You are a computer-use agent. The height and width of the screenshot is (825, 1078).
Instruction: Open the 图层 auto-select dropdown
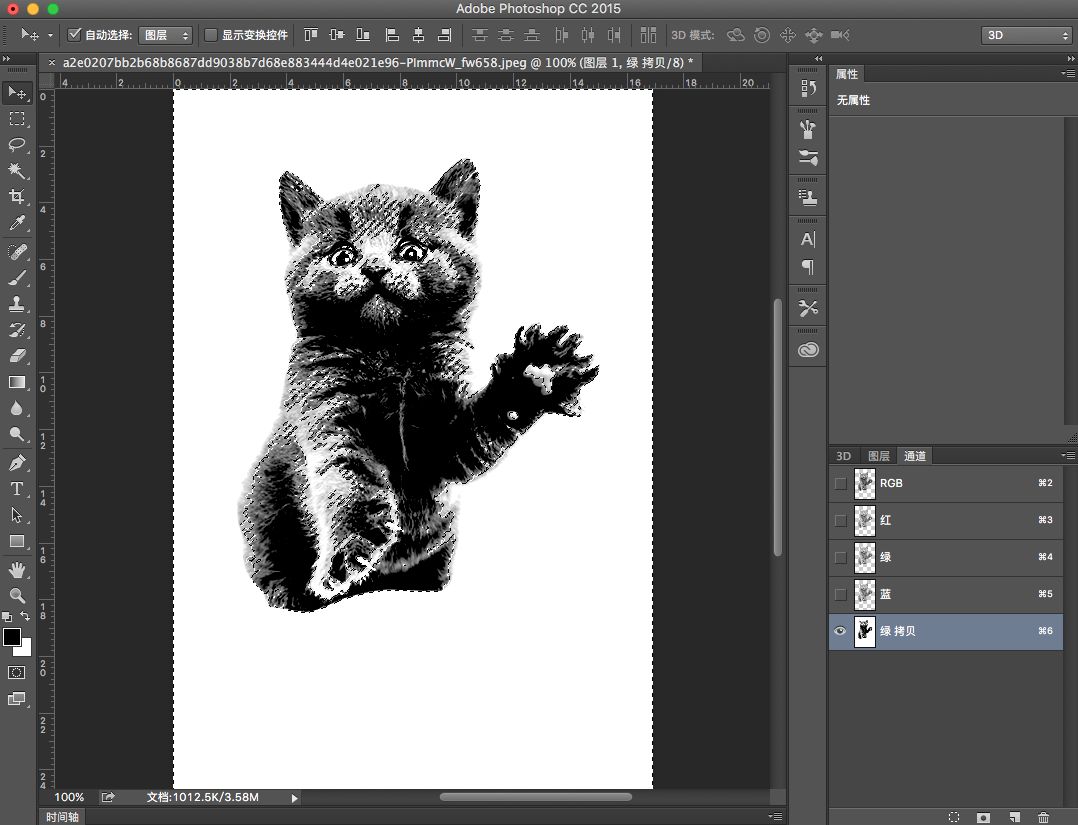tap(165, 35)
